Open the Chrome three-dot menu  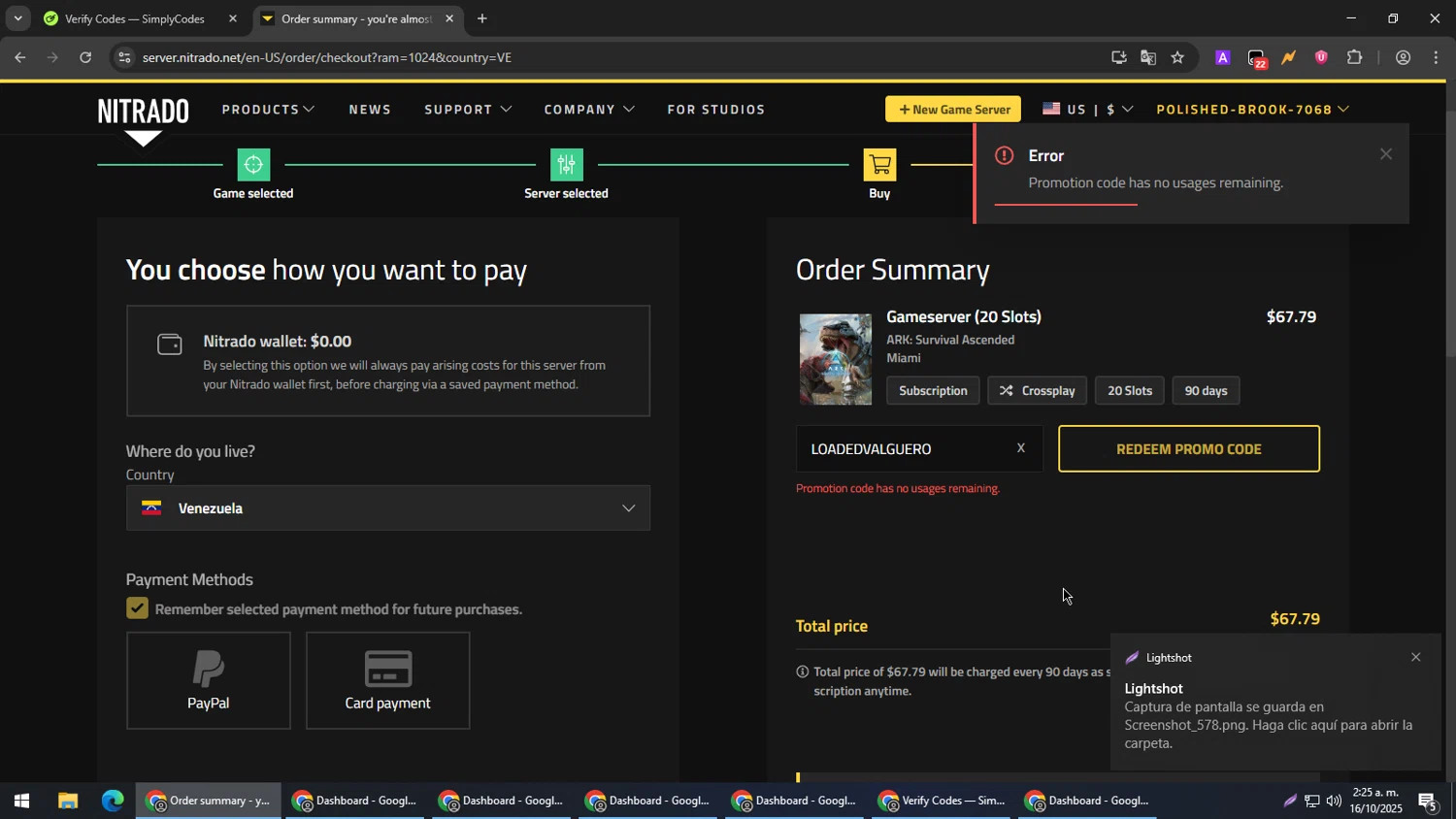point(1436,57)
